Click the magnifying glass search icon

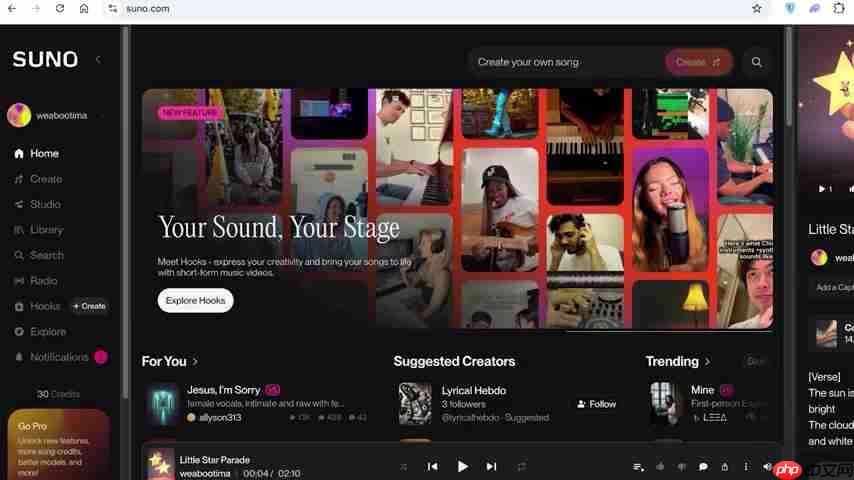[757, 62]
